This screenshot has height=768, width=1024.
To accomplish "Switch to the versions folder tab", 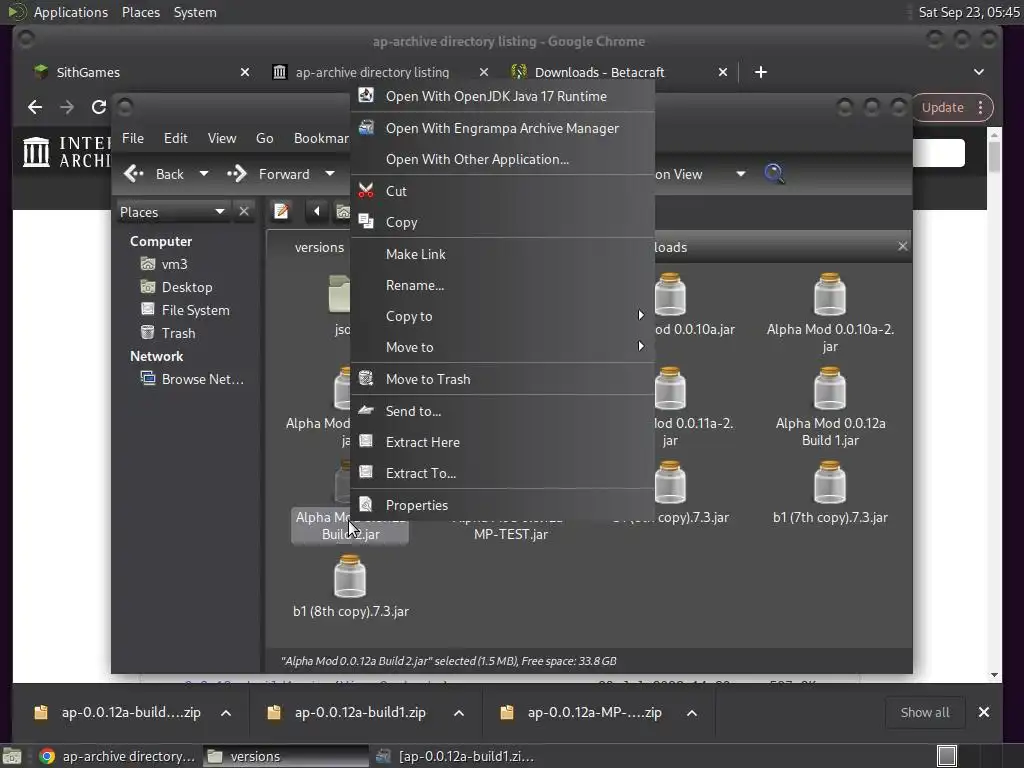I will pos(319,248).
